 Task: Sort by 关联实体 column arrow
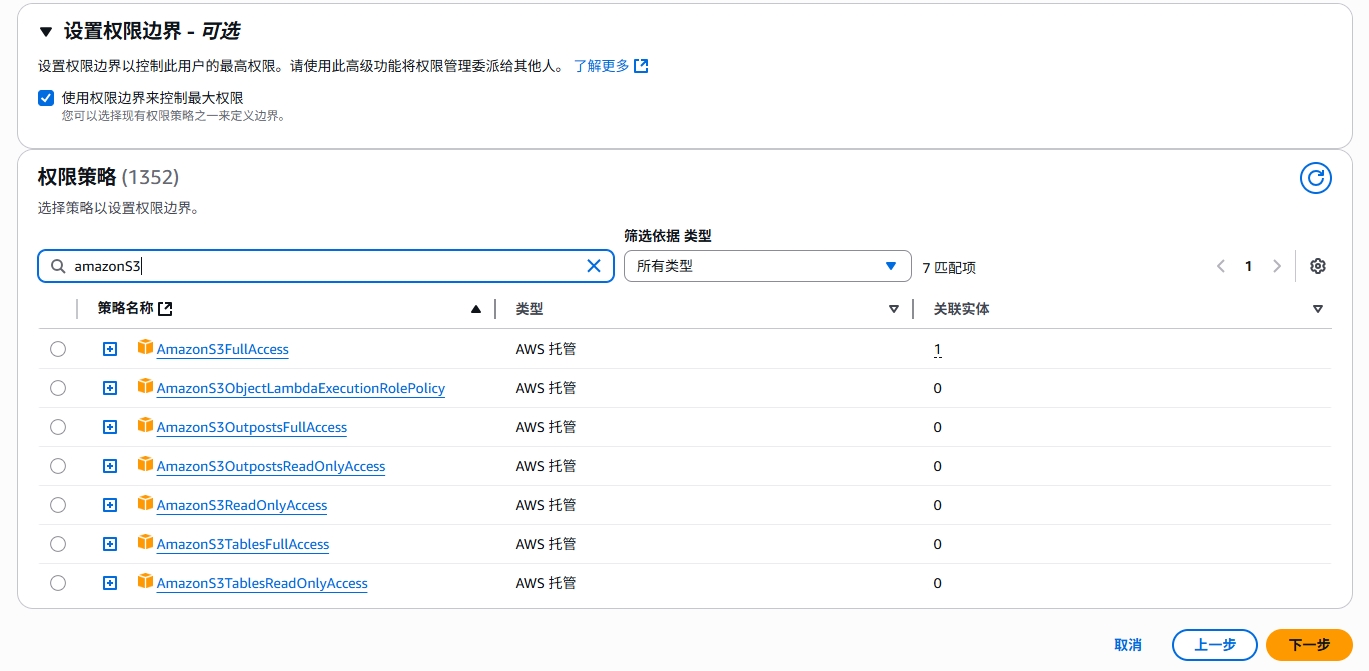point(1318,309)
